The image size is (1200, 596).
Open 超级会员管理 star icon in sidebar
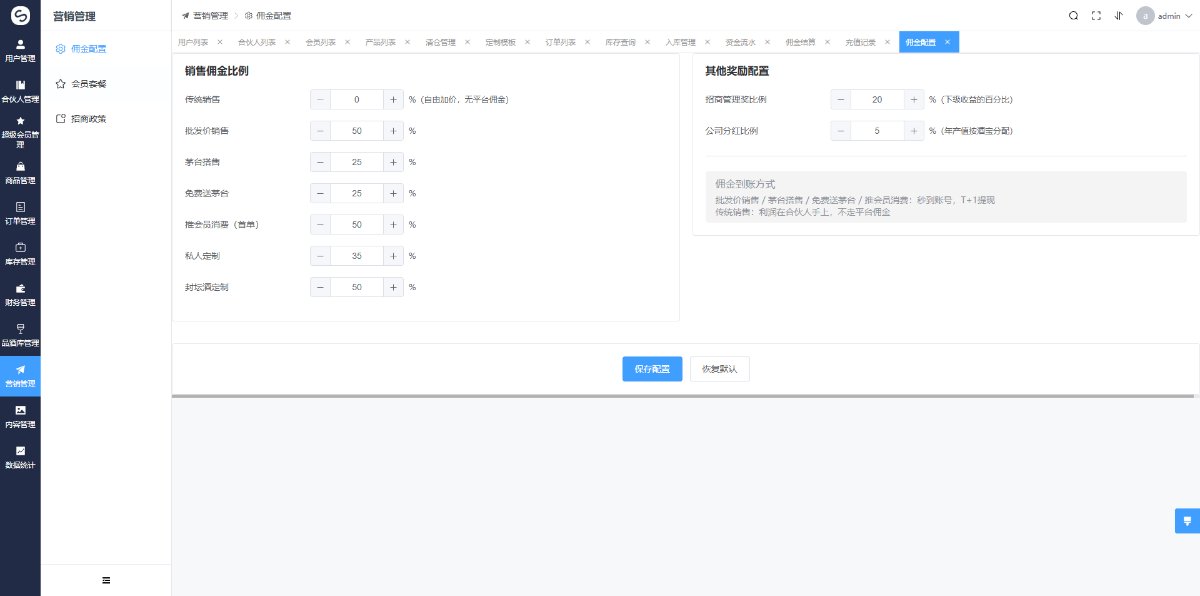tap(20, 120)
